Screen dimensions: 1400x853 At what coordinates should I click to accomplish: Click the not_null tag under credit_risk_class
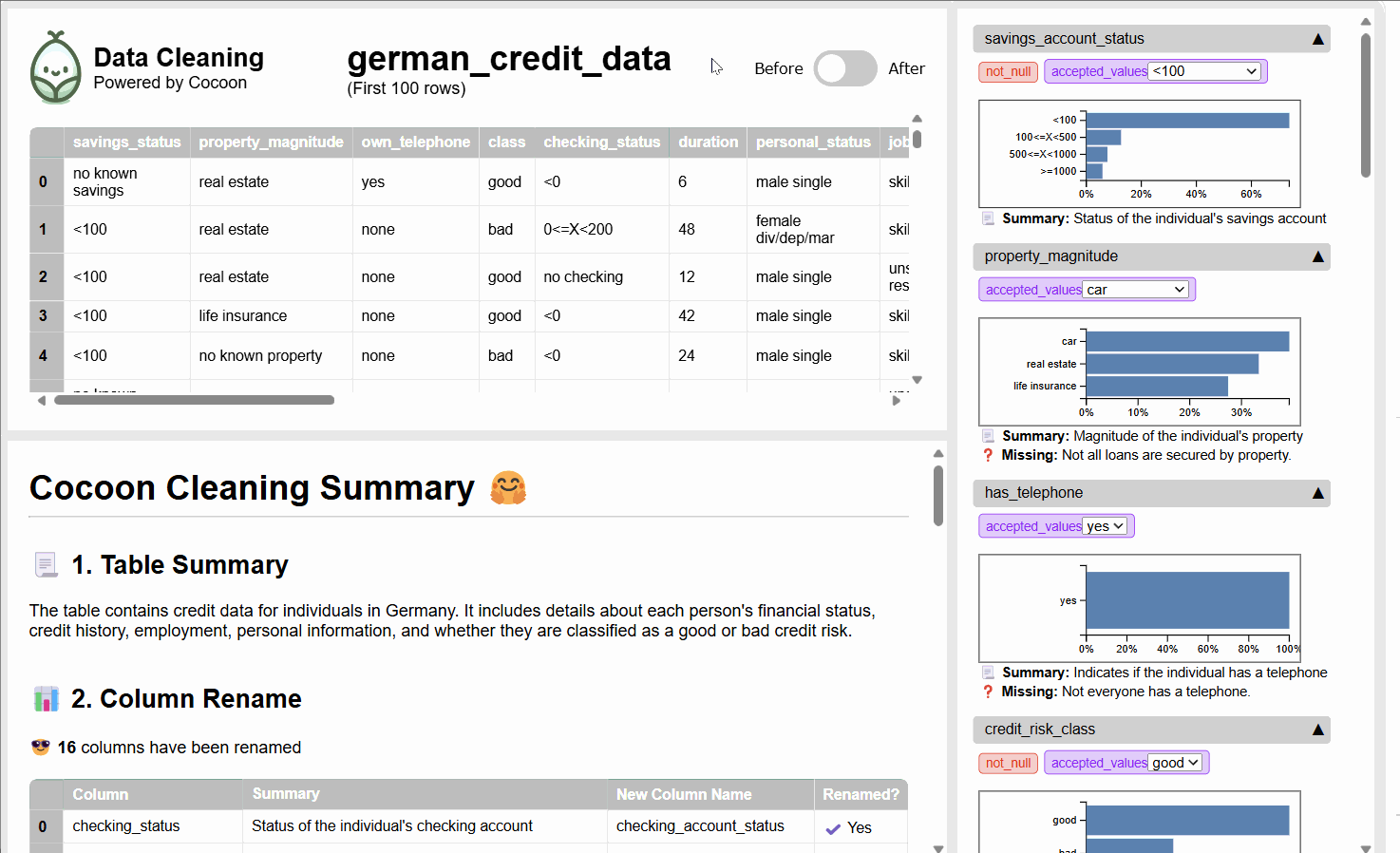pyautogui.click(x=1008, y=763)
